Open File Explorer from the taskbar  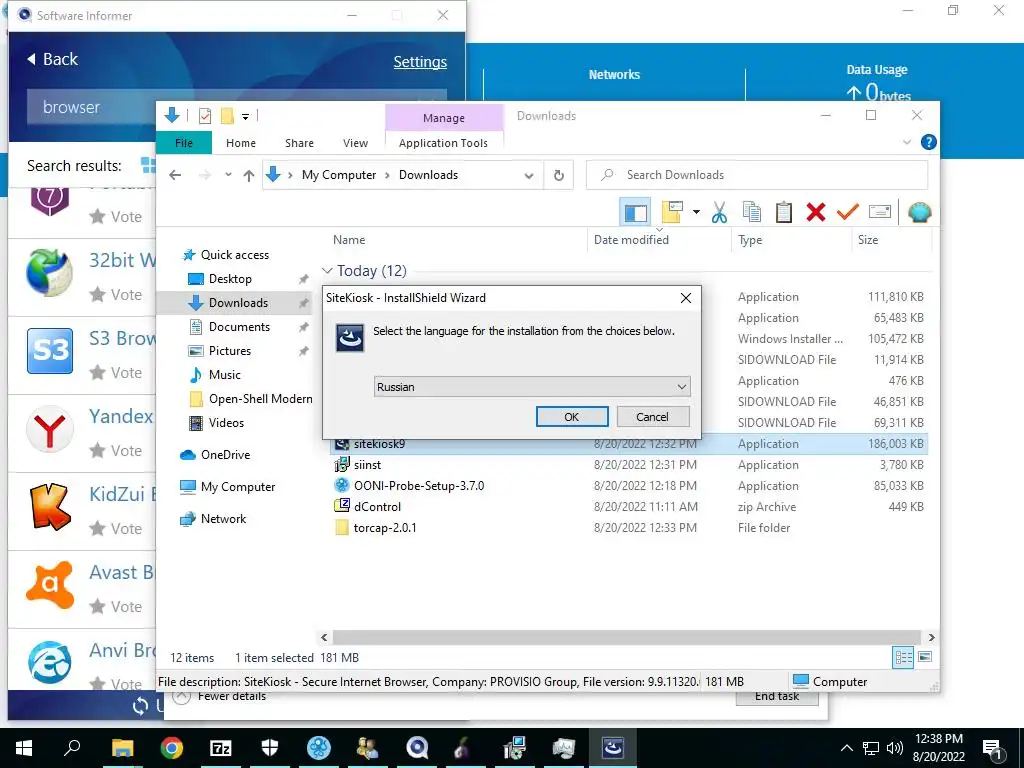click(123, 748)
